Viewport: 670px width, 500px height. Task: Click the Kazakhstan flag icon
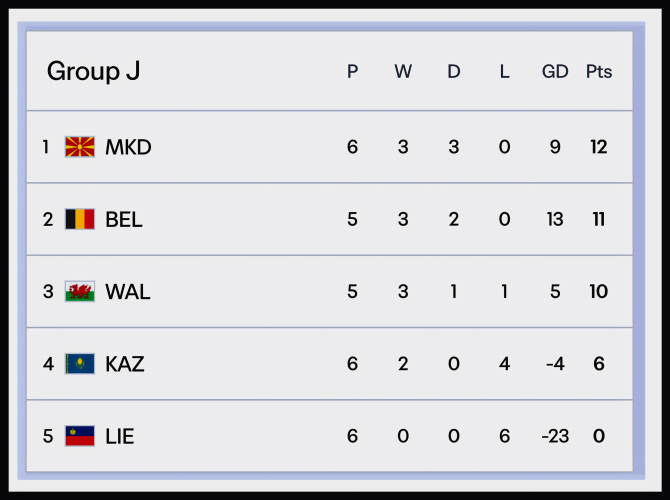coord(80,364)
